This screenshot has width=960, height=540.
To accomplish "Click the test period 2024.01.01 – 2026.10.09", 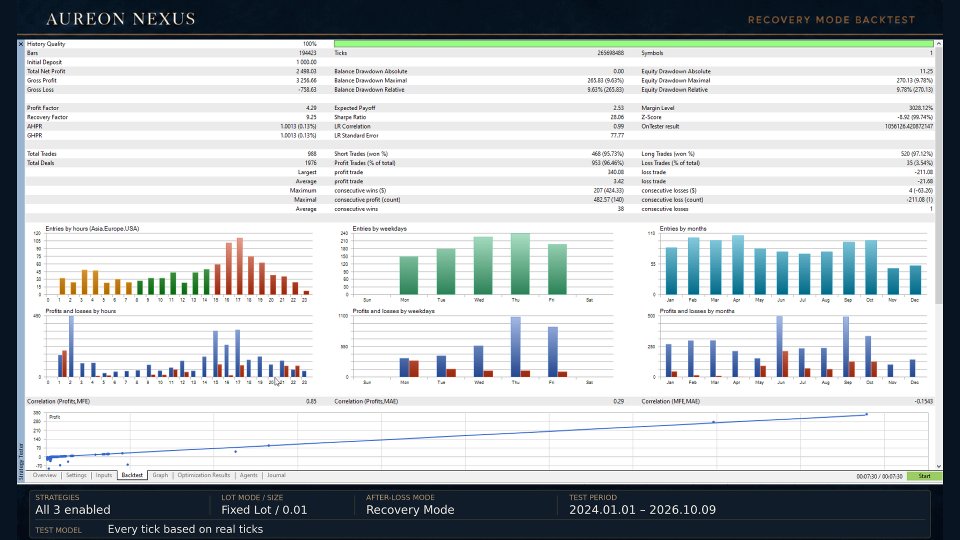I will tap(642, 510).
